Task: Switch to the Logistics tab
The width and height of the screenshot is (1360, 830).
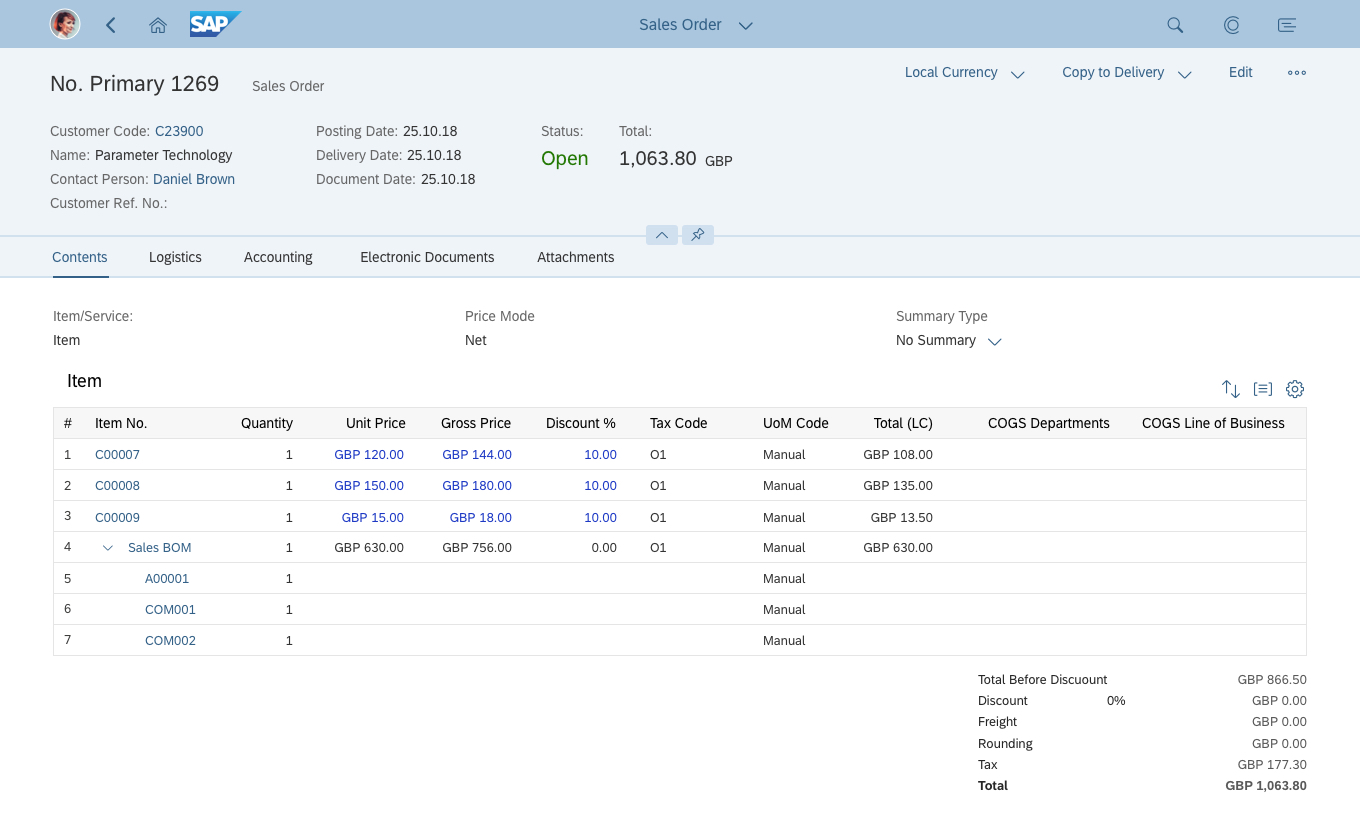Action: coord(175,257)
